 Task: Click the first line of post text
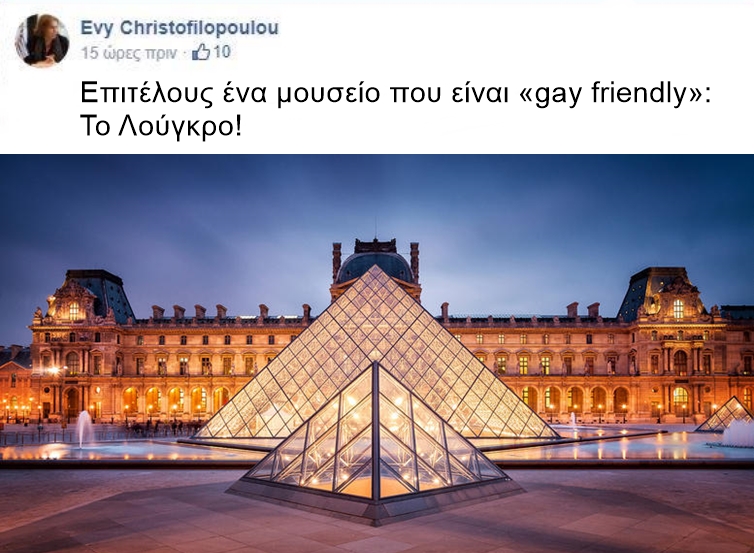click(395, 93)
